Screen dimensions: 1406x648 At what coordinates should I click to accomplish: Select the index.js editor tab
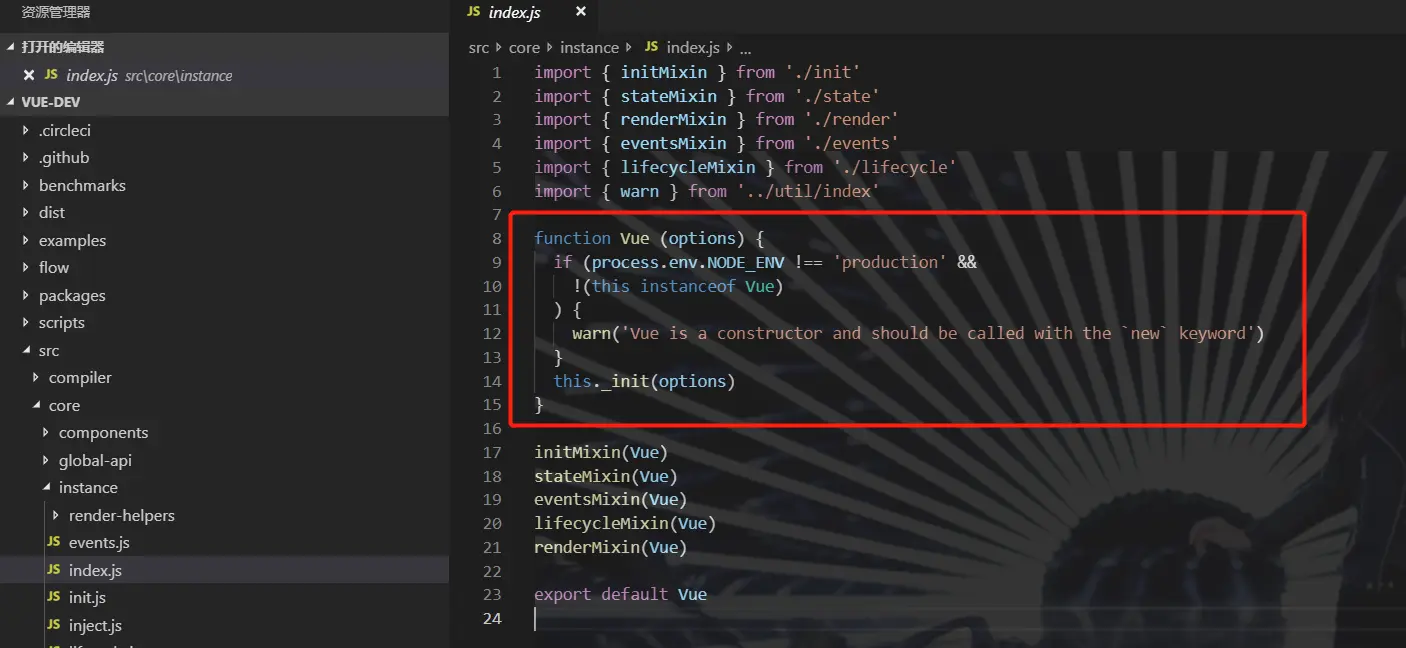click(x=524, y=13)
